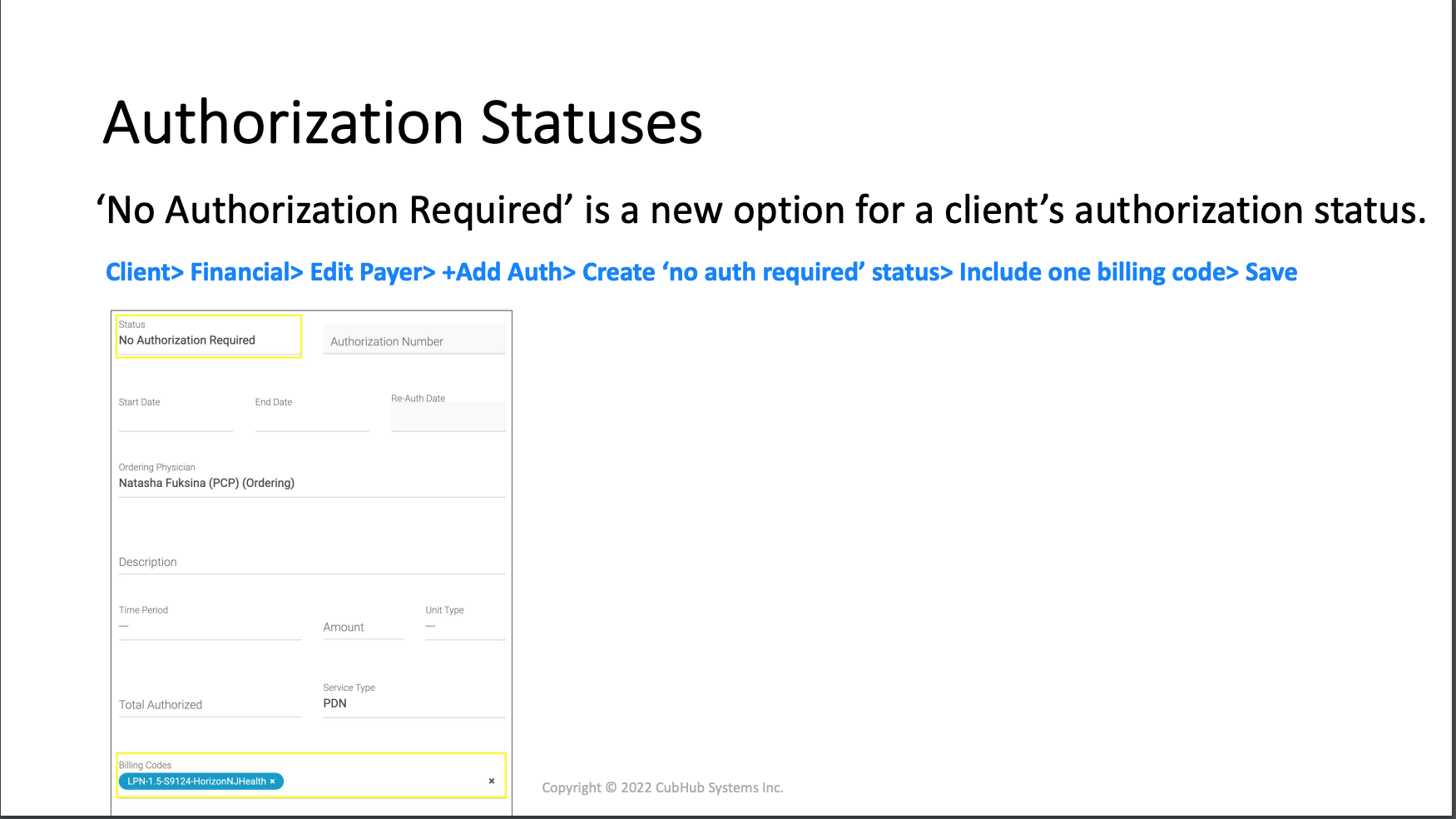Click the Total Authorized field
The image size is (1456, 819).
pos(210,704)
